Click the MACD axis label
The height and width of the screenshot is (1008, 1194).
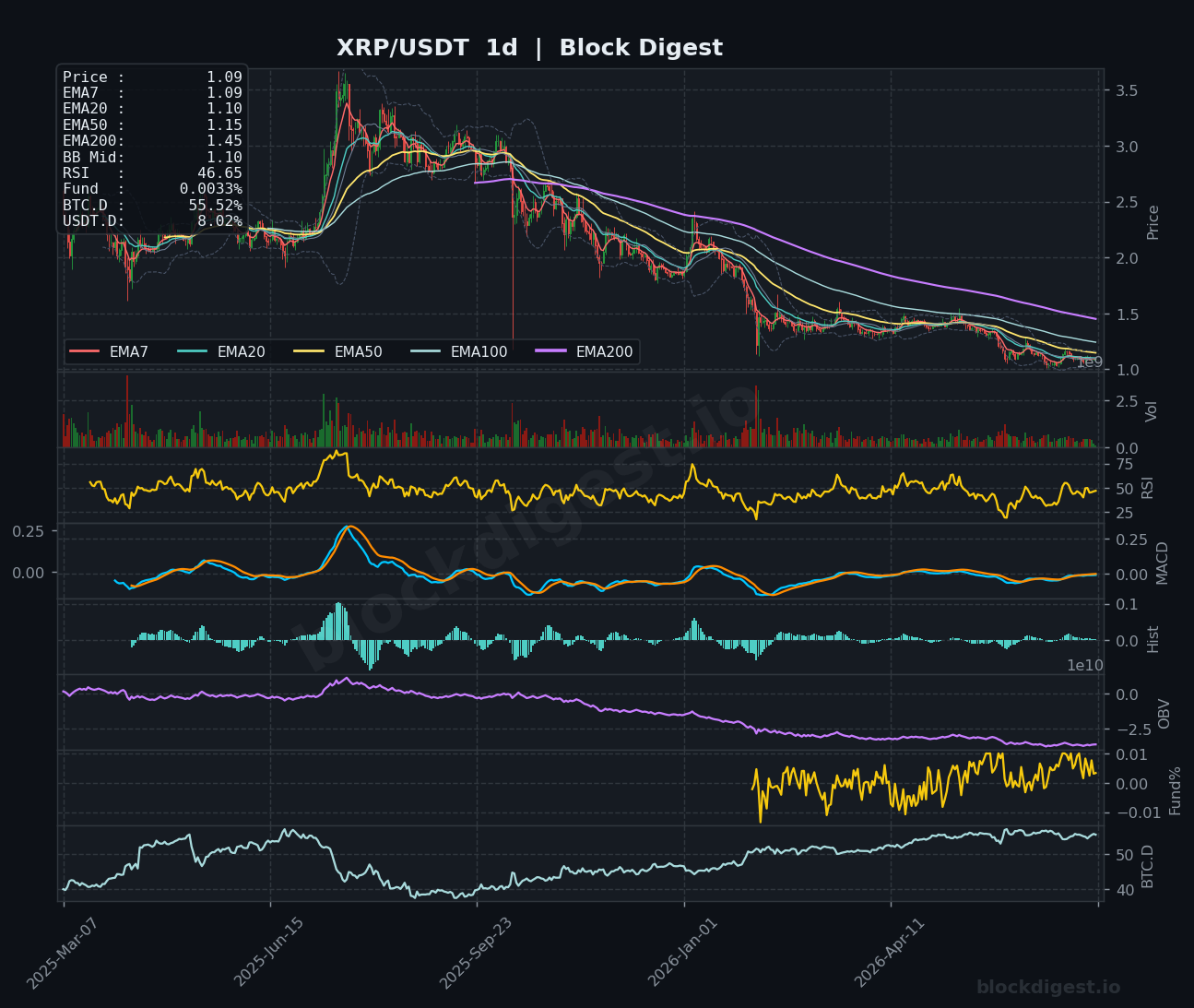(1162, 563)
